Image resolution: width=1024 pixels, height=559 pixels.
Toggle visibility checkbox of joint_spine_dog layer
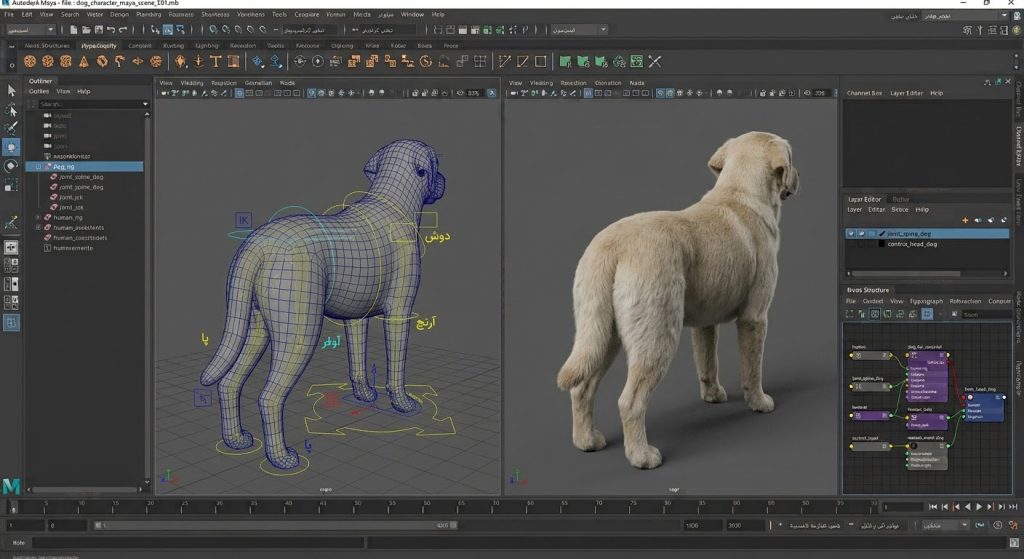850,234
